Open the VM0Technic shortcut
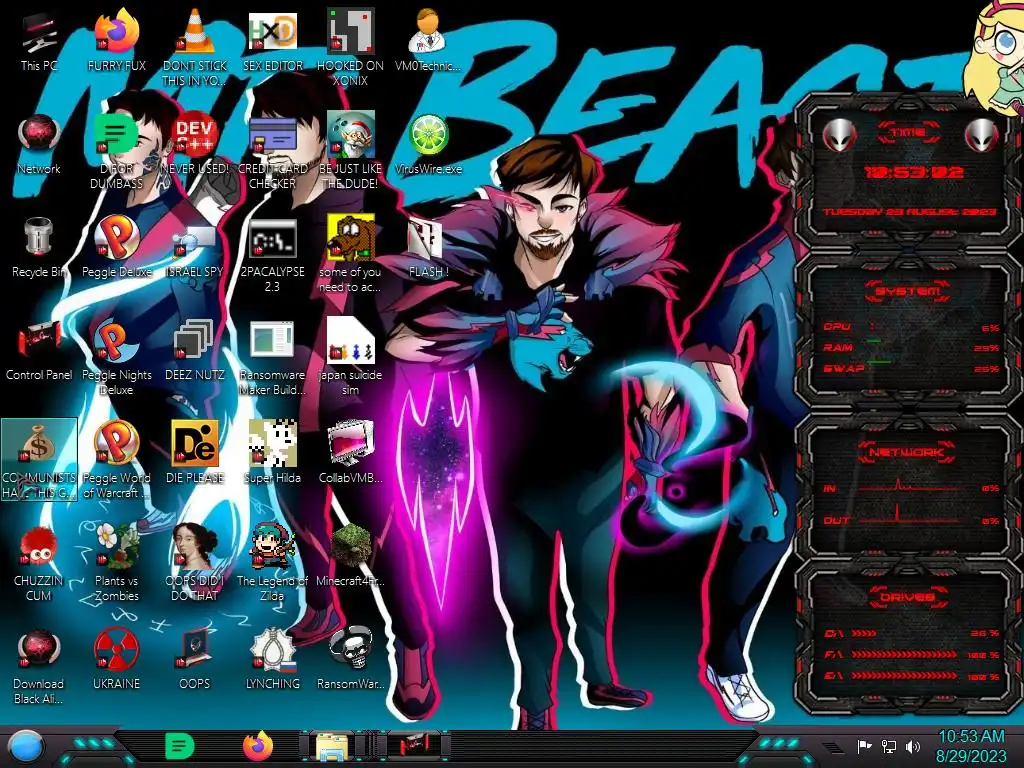Viewport: 1024px width, 768px height. coord(428,42)
